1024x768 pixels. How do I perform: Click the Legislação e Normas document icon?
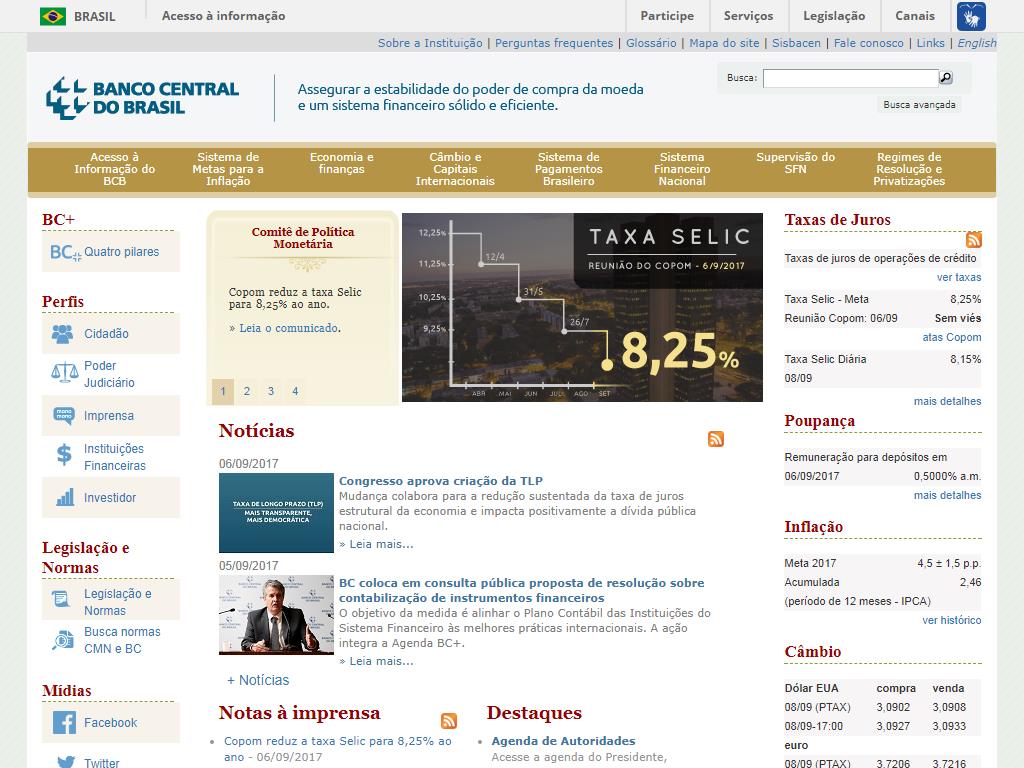tap(61, 599)
